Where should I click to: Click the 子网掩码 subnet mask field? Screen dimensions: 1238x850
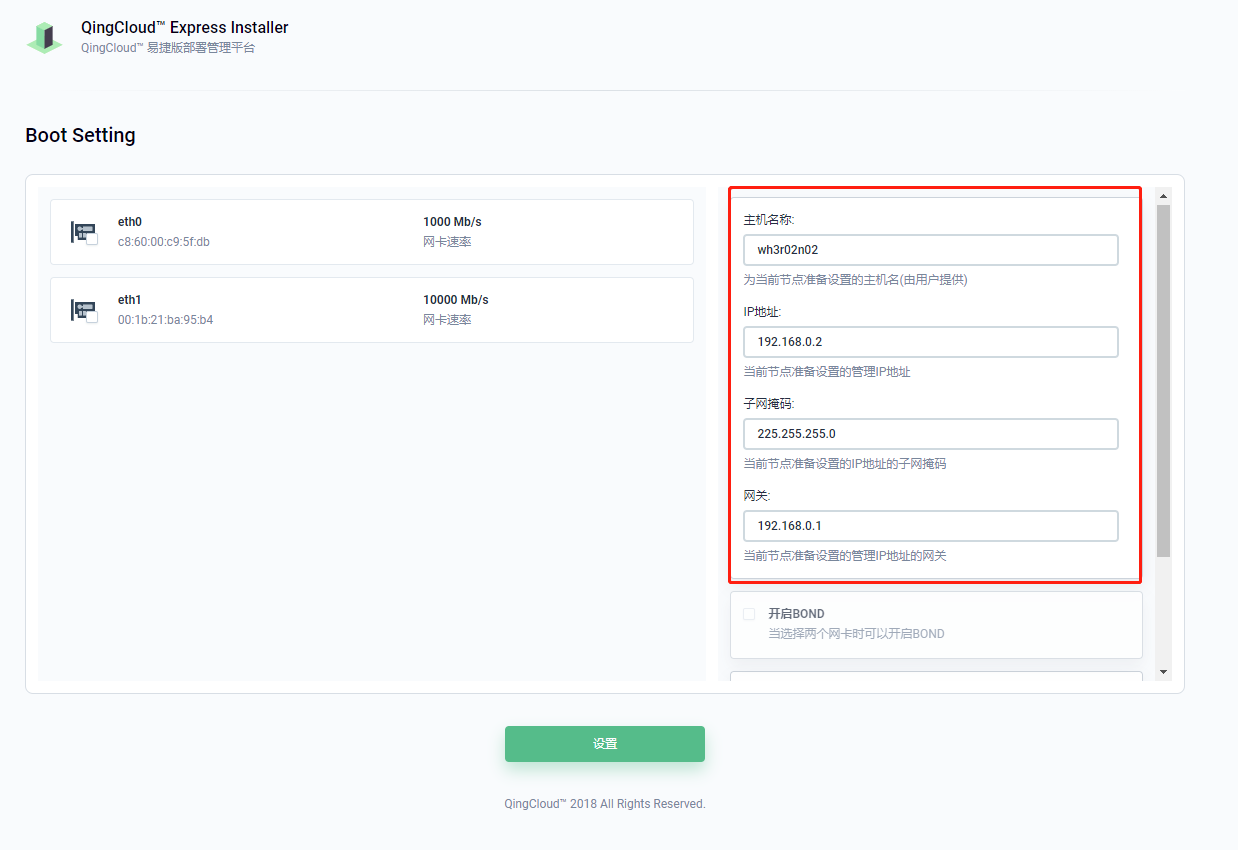(x=930, y=434)
